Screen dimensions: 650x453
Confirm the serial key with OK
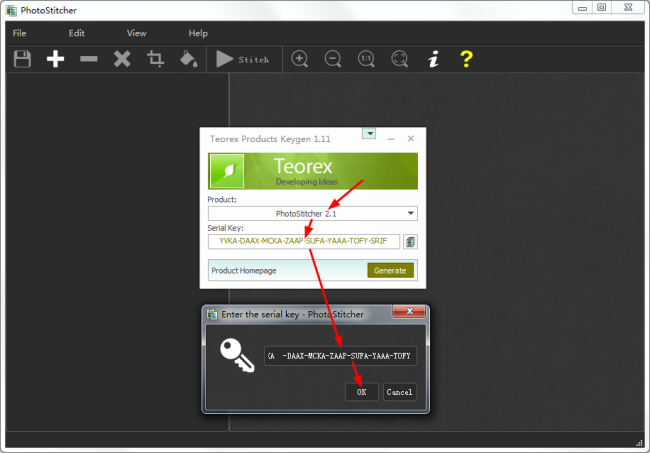pyautogui.click(x=361, y=392)
